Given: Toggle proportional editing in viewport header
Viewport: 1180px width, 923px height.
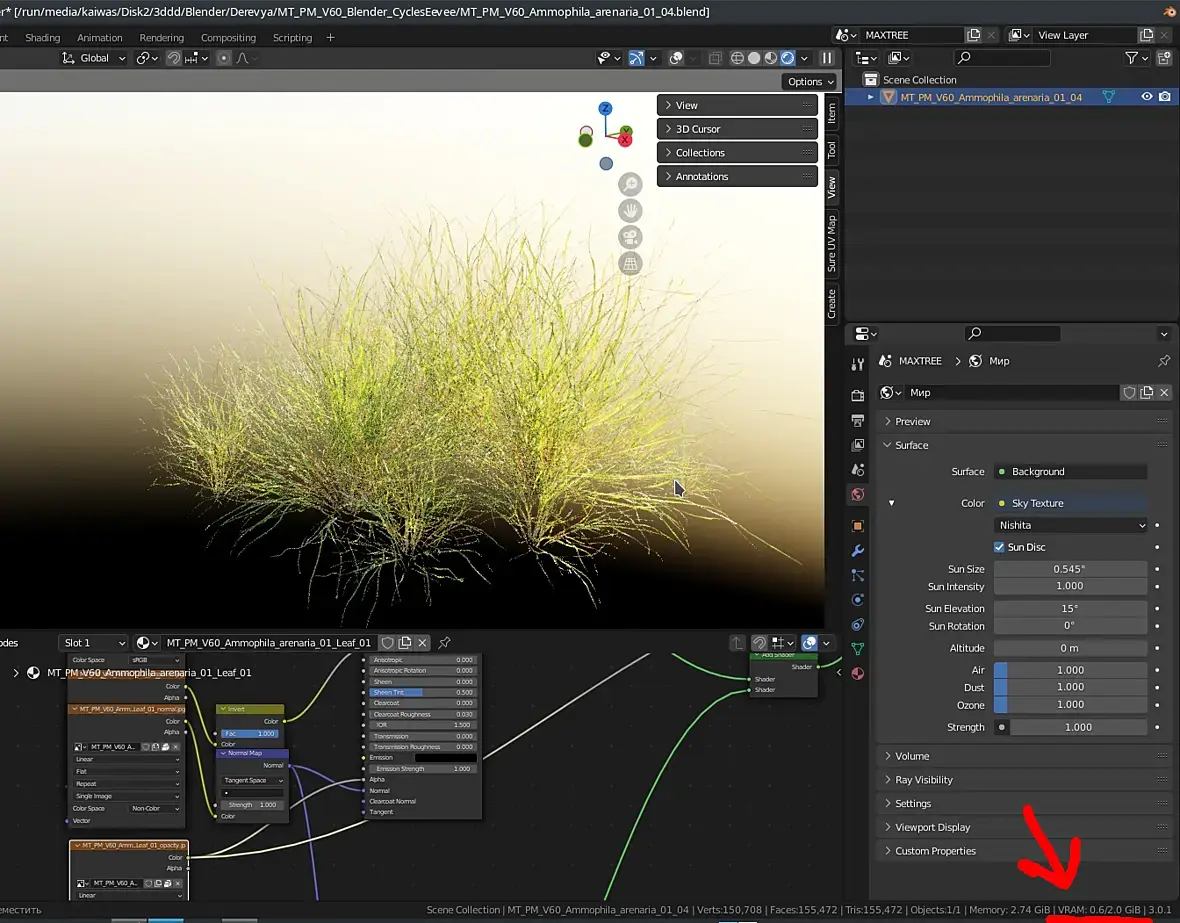Looking at the screenshot, I should pyautogui.click(x=223, y=58).
